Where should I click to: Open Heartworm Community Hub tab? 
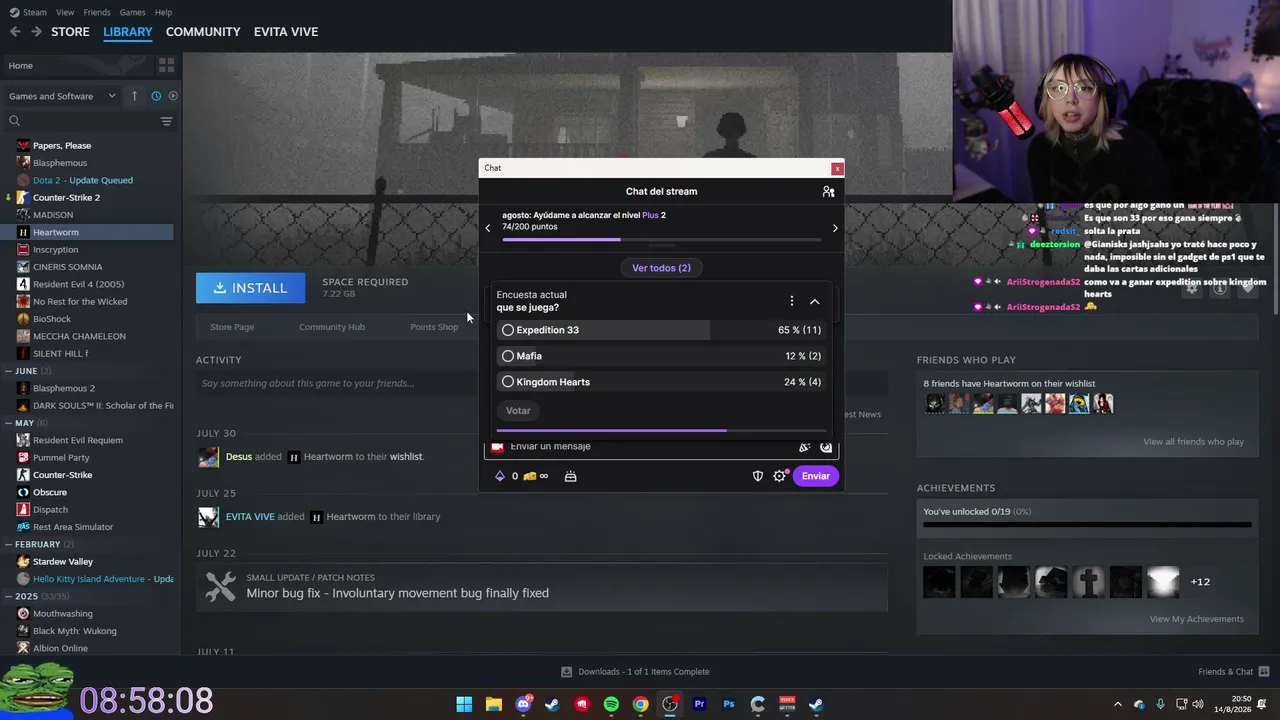pos(332,327)
